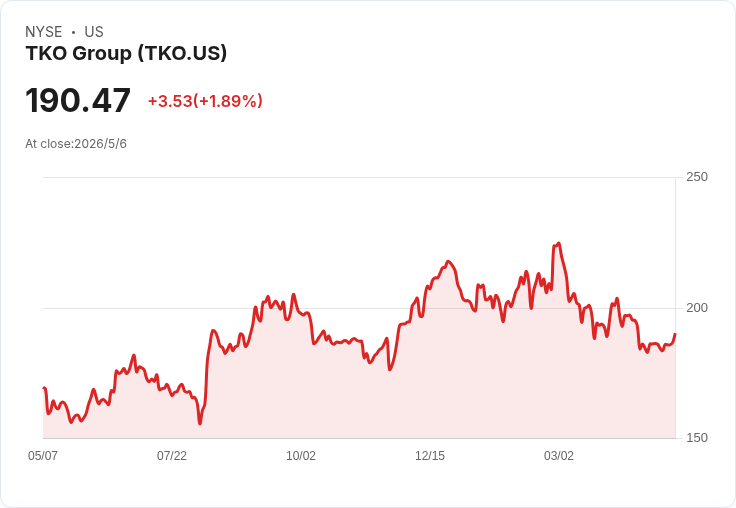Click the highest peak of the price line
Viewport: 736px width, 508px height.
(x=558, y=243)
